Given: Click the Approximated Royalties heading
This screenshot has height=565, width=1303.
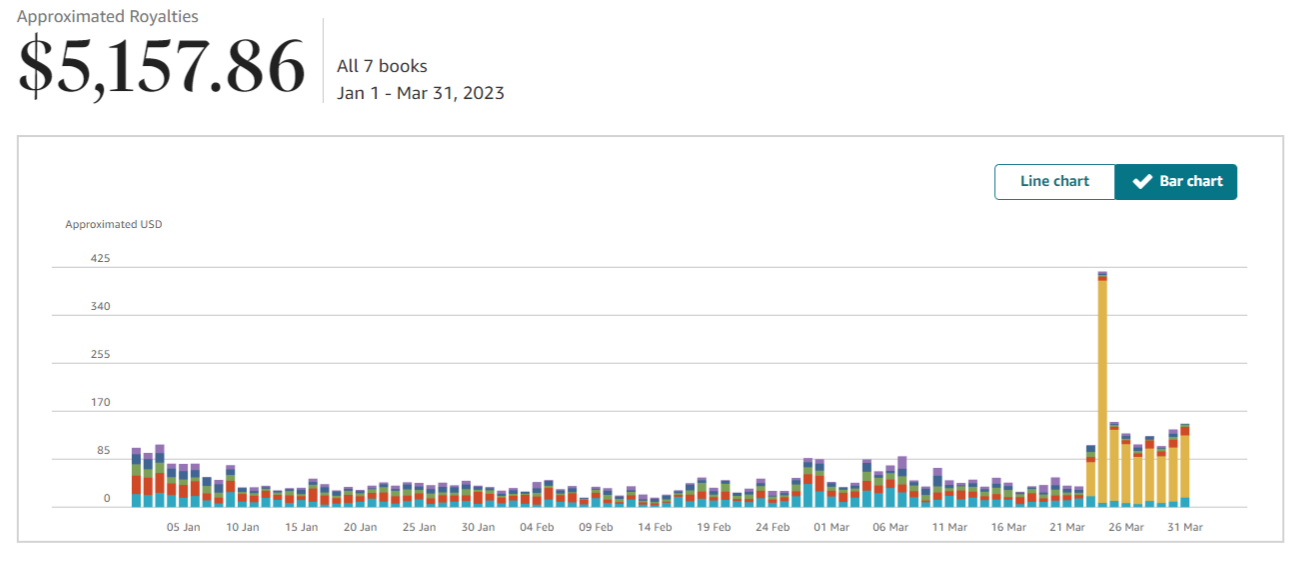Looking at the screenshot, I should [108, 16].
